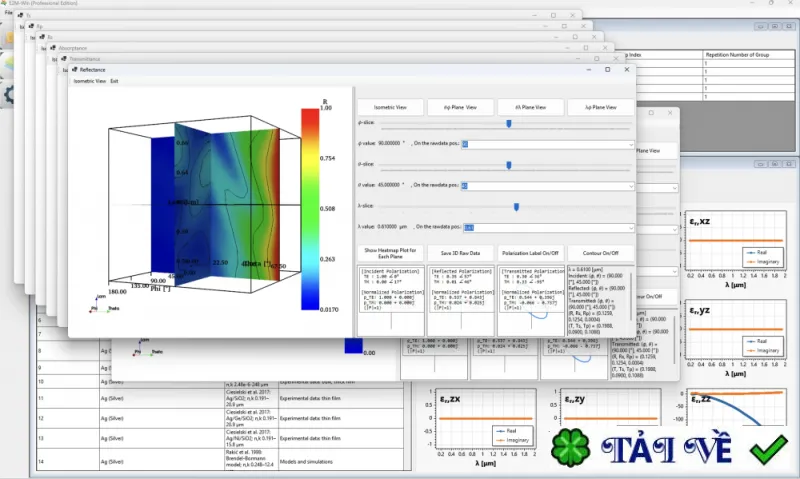
Task: Click the R reflectance color bar legend
Action: (310, 209)
